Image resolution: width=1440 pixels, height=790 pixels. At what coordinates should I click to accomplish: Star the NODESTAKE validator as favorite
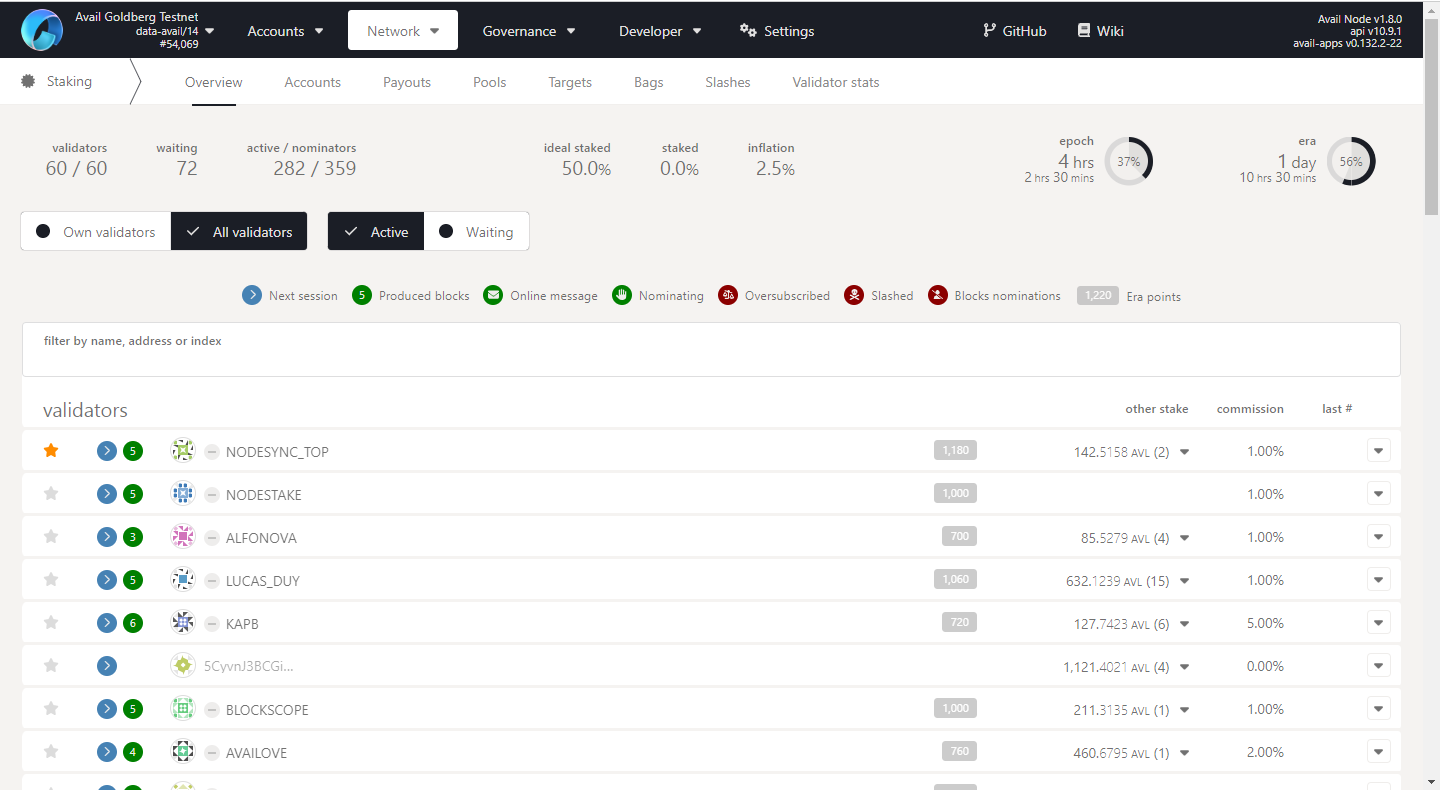click(51, 494)
